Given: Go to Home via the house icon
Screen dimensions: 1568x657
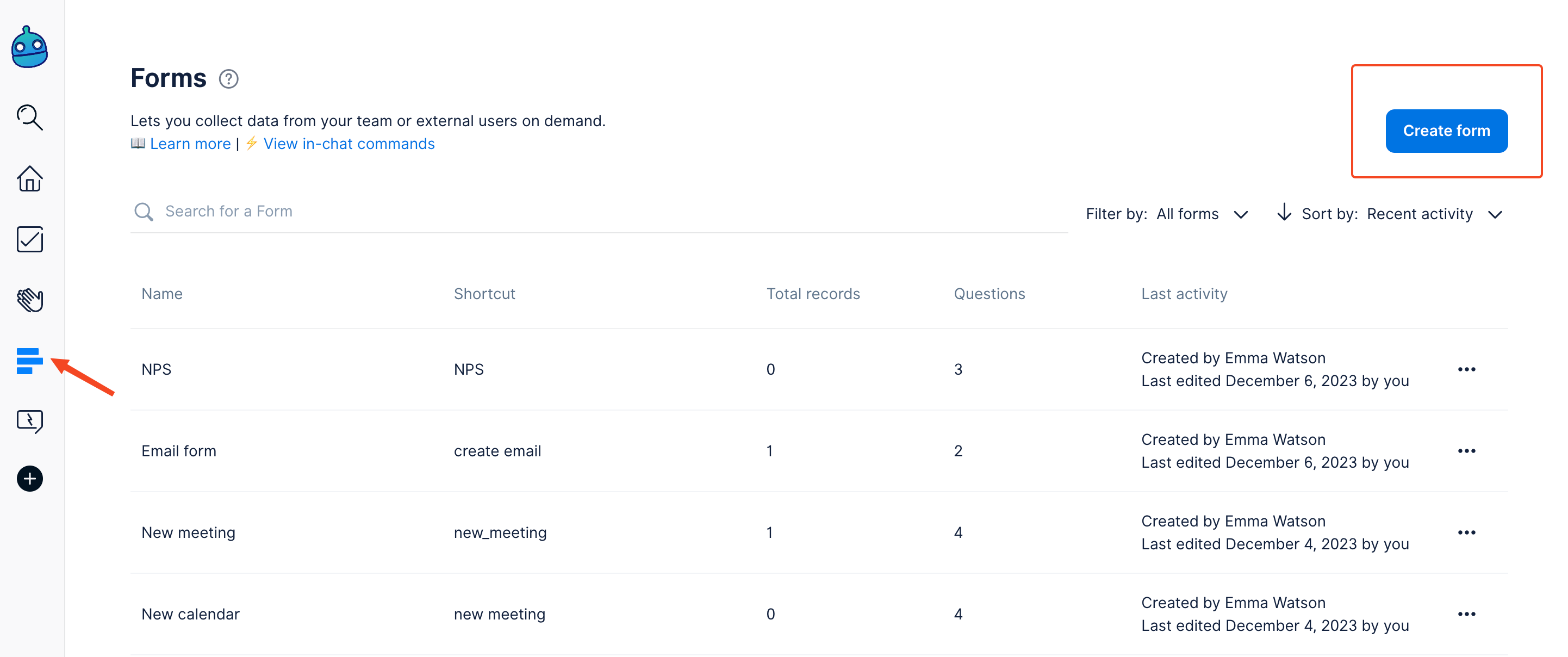Looking at the screenshot, I should (29, 178).
